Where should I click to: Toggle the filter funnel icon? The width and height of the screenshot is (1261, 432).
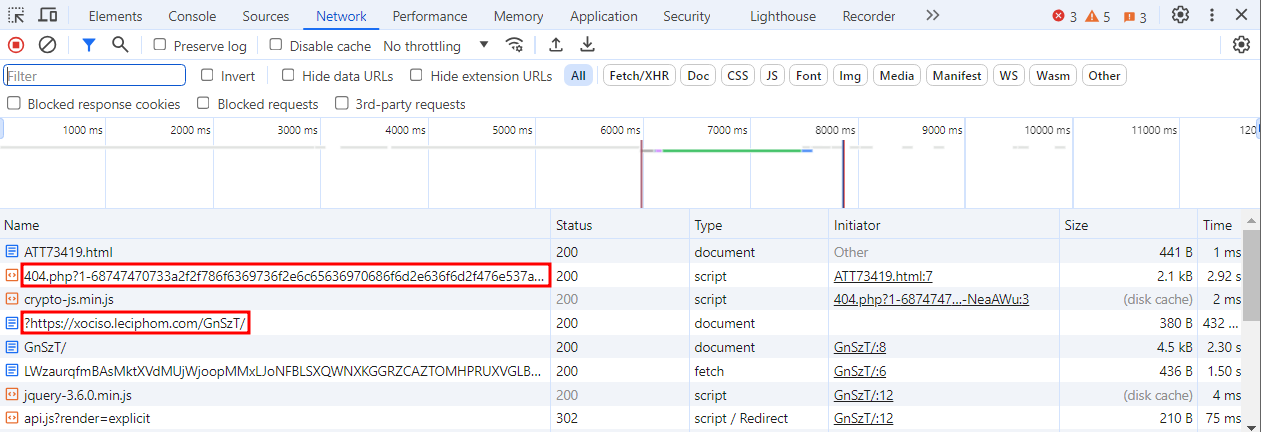tap(89, 45)
